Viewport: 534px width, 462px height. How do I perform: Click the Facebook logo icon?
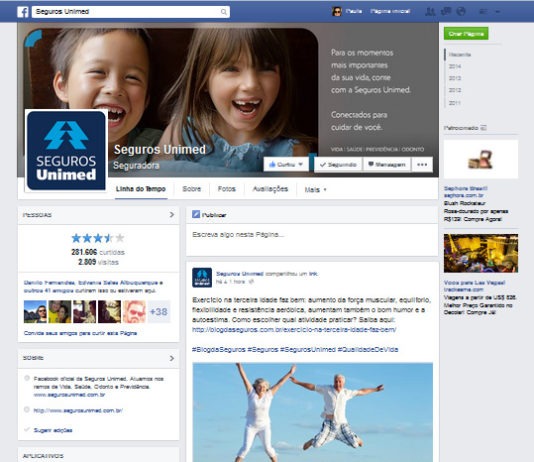(x=23, y=12)
